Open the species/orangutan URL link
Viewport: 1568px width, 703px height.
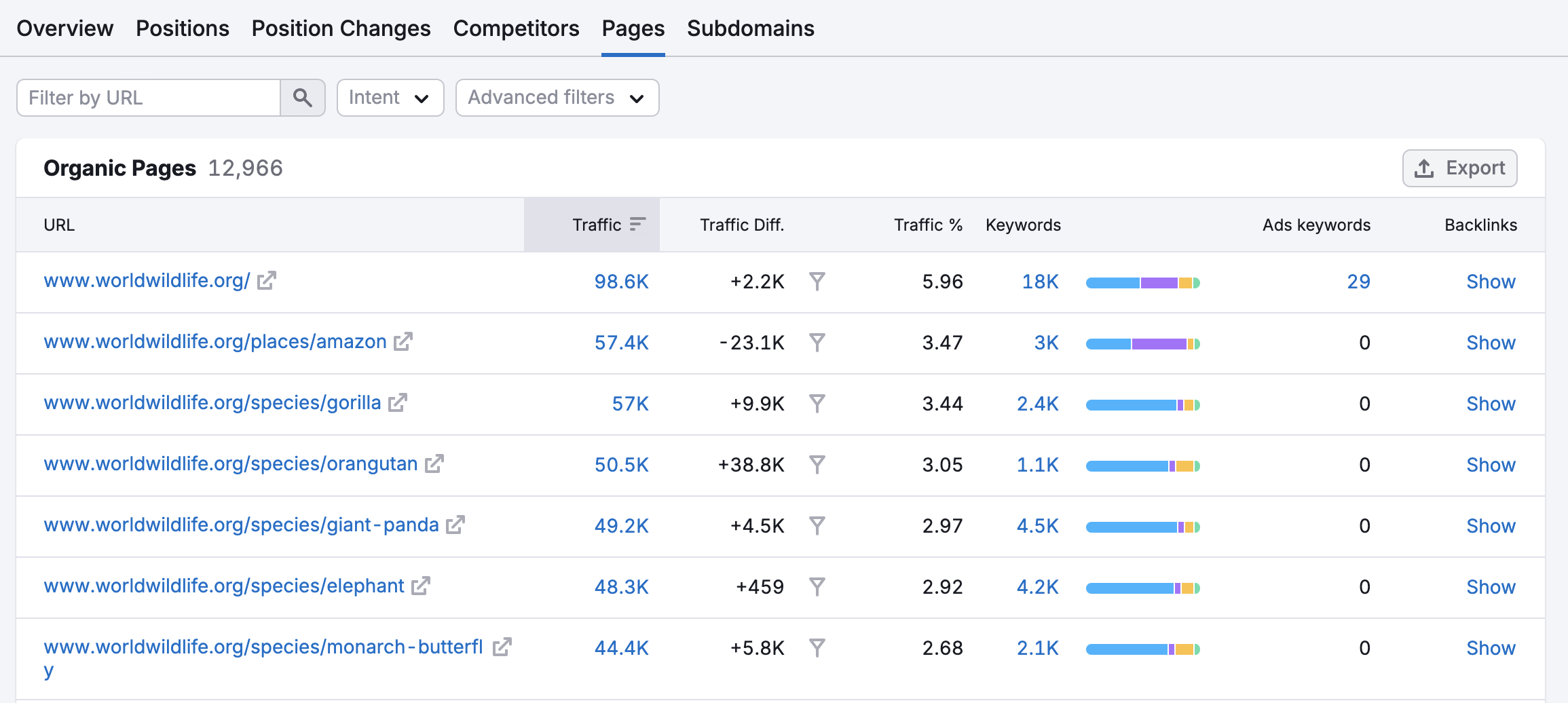click(231, 463)
